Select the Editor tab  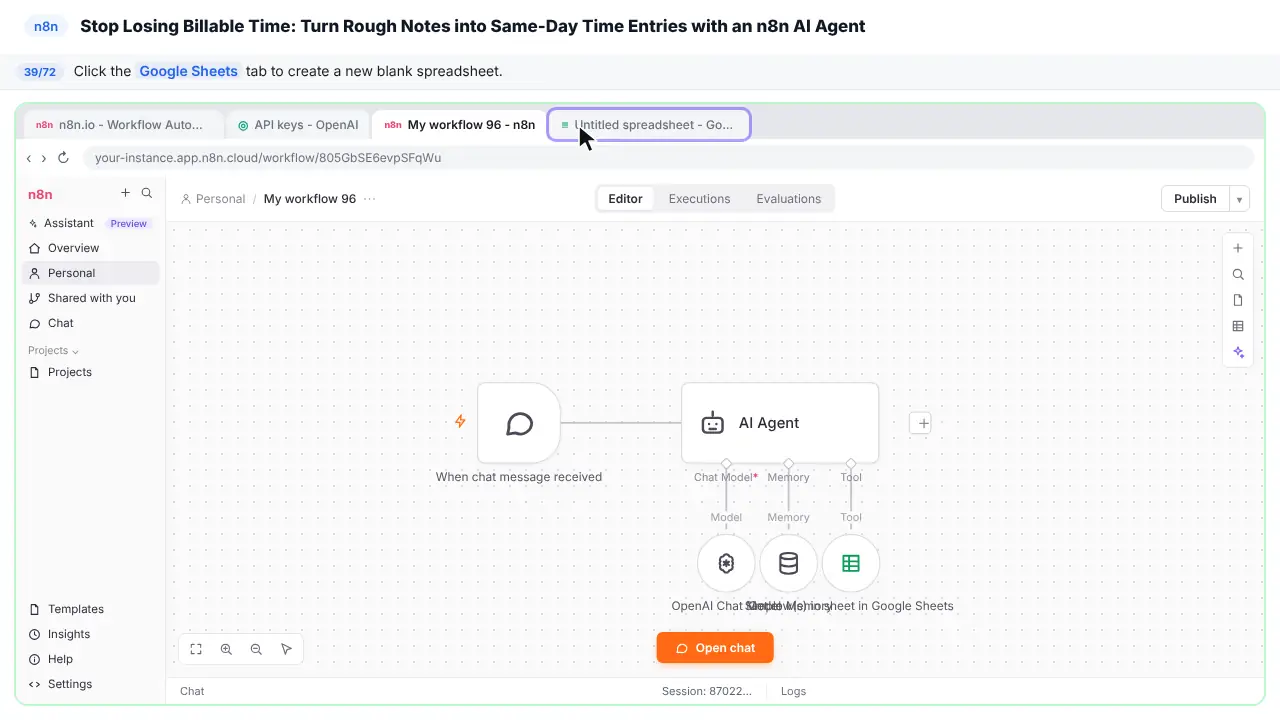point(626,199)
